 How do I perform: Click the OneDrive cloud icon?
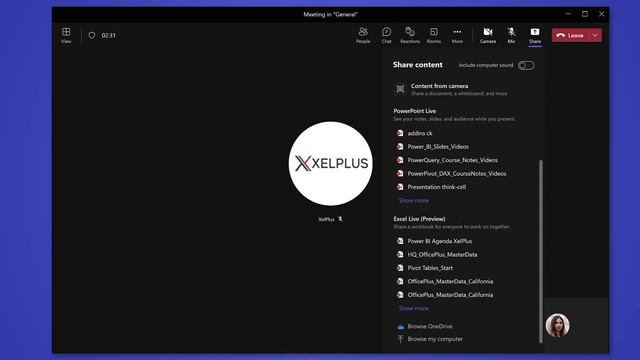click(x=400, y=327)
